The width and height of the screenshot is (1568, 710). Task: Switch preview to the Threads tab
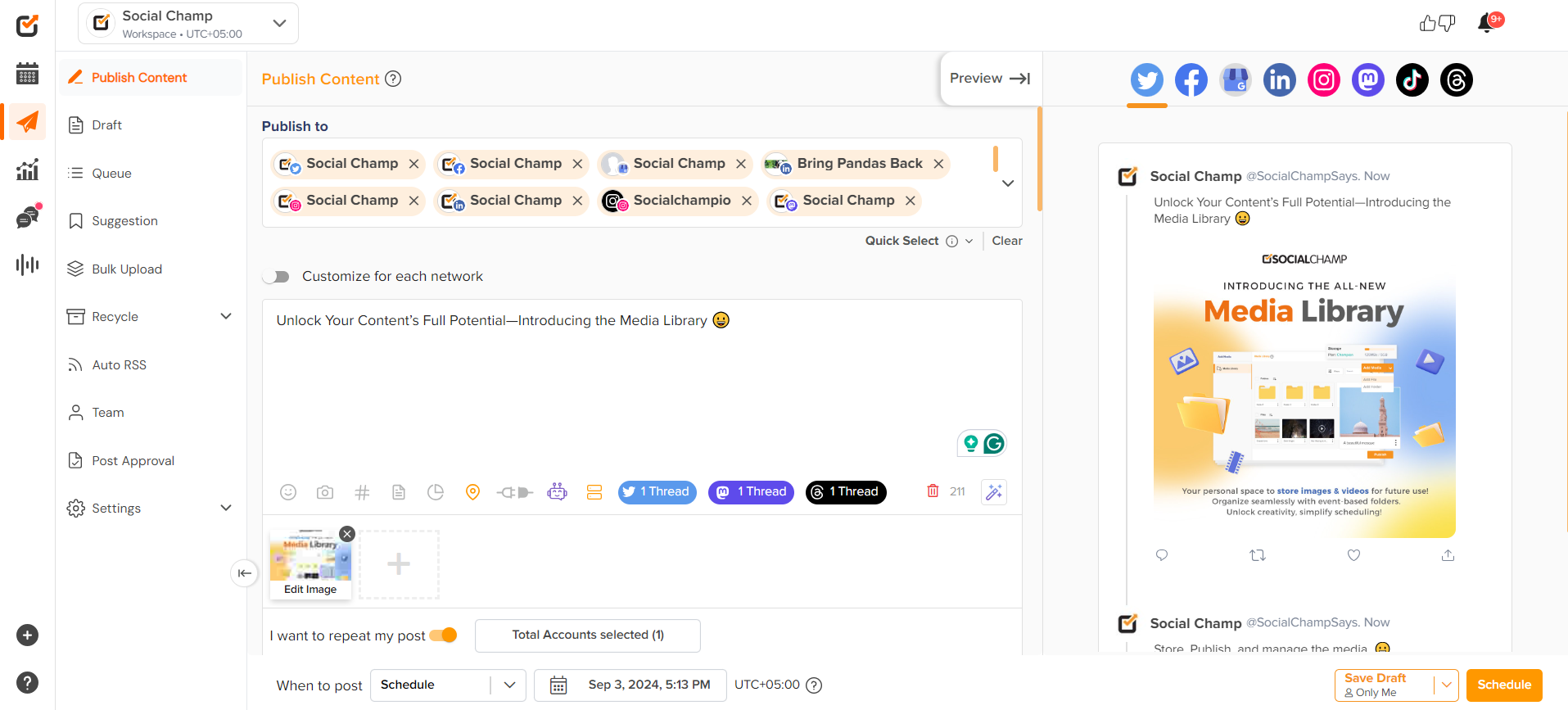(1457, 79)
